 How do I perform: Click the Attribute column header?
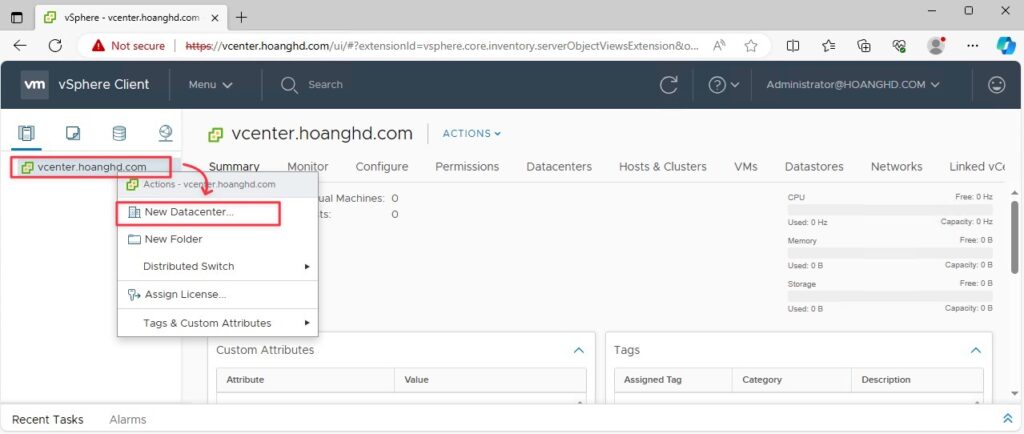(x=306, y=380)
